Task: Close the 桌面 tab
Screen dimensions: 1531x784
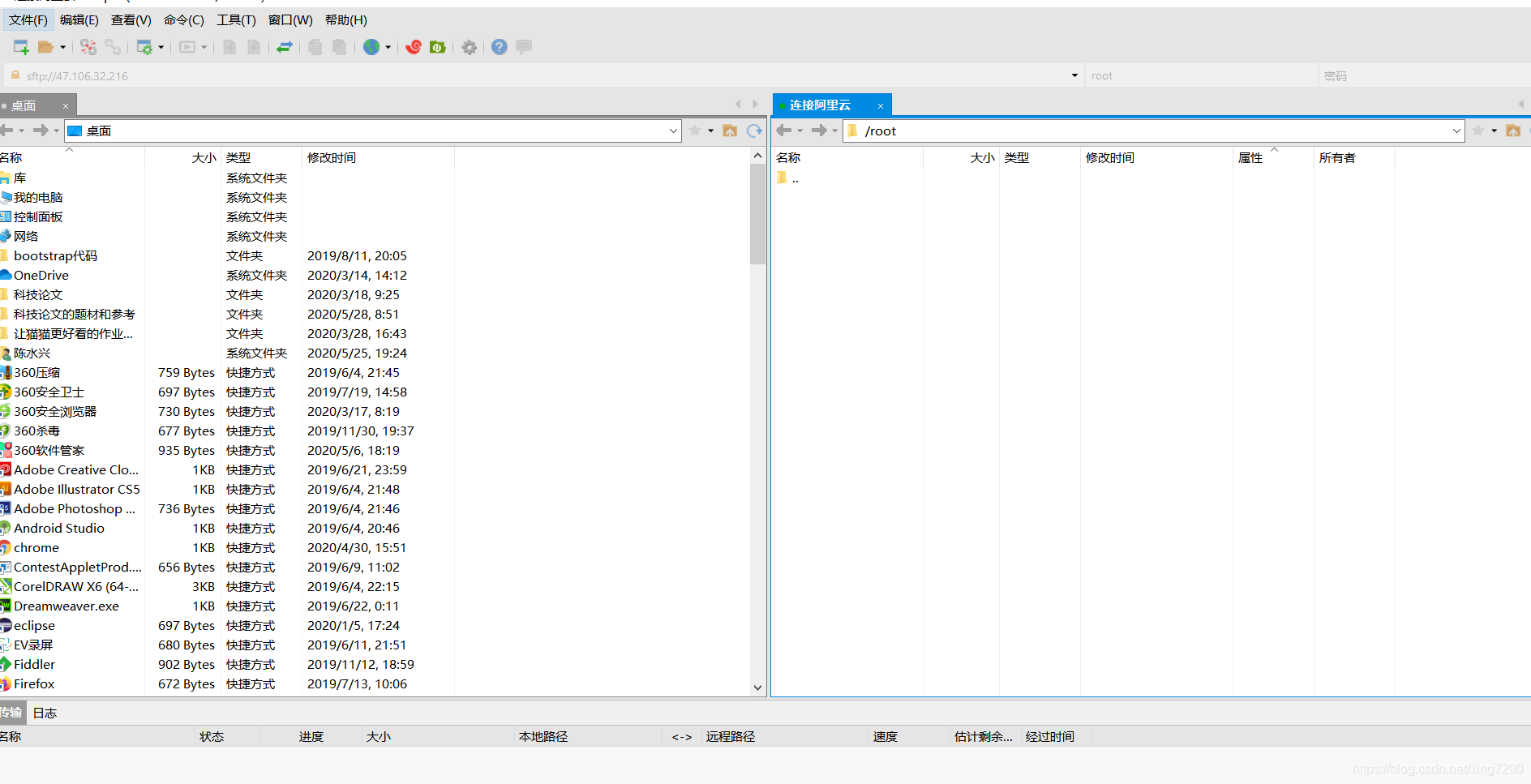Action: point(66,106)
